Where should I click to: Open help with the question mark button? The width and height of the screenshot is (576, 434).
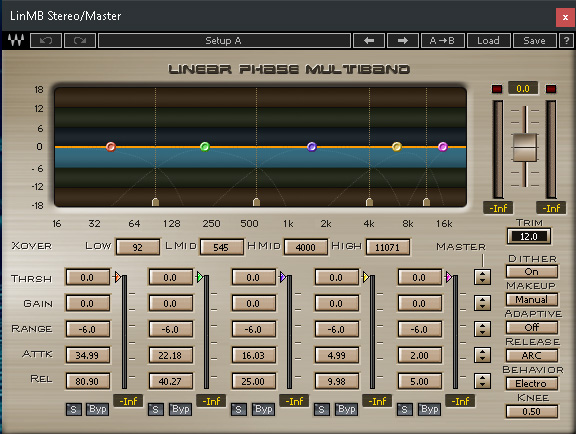(566, 40)
